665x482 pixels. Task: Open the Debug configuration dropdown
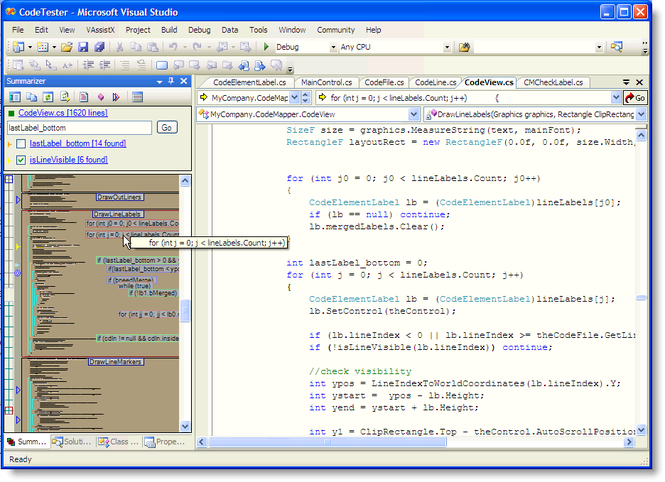[x=331, y=47]
